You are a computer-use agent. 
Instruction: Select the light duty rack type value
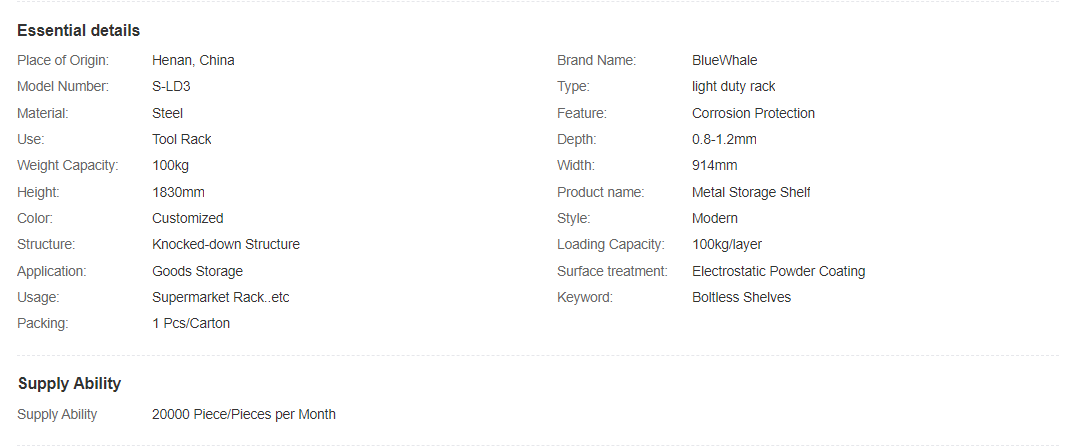[733, 86]
